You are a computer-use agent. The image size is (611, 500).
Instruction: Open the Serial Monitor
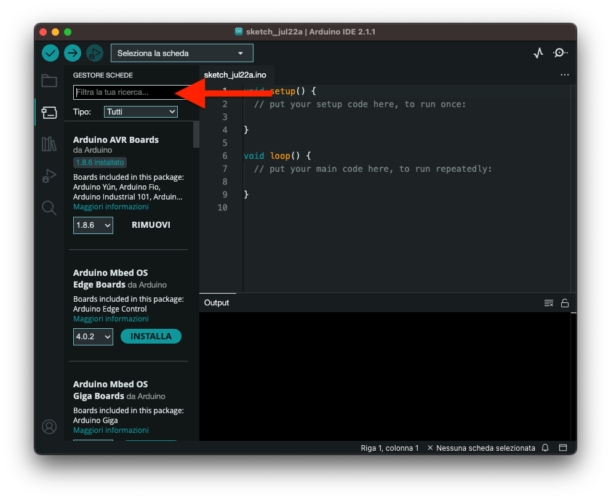[x=561, y=53]
